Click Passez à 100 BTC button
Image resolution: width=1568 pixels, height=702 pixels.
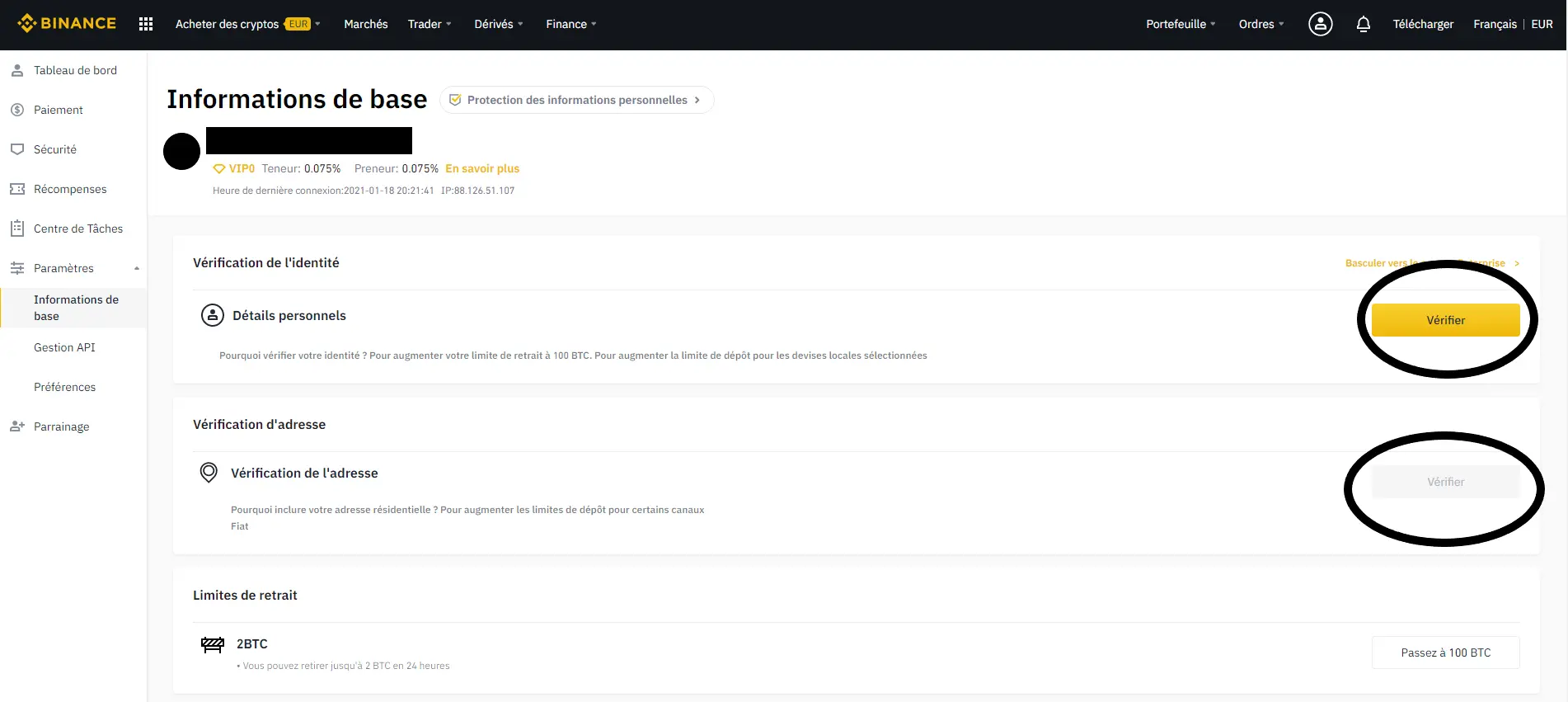[x=1445, y=653]
